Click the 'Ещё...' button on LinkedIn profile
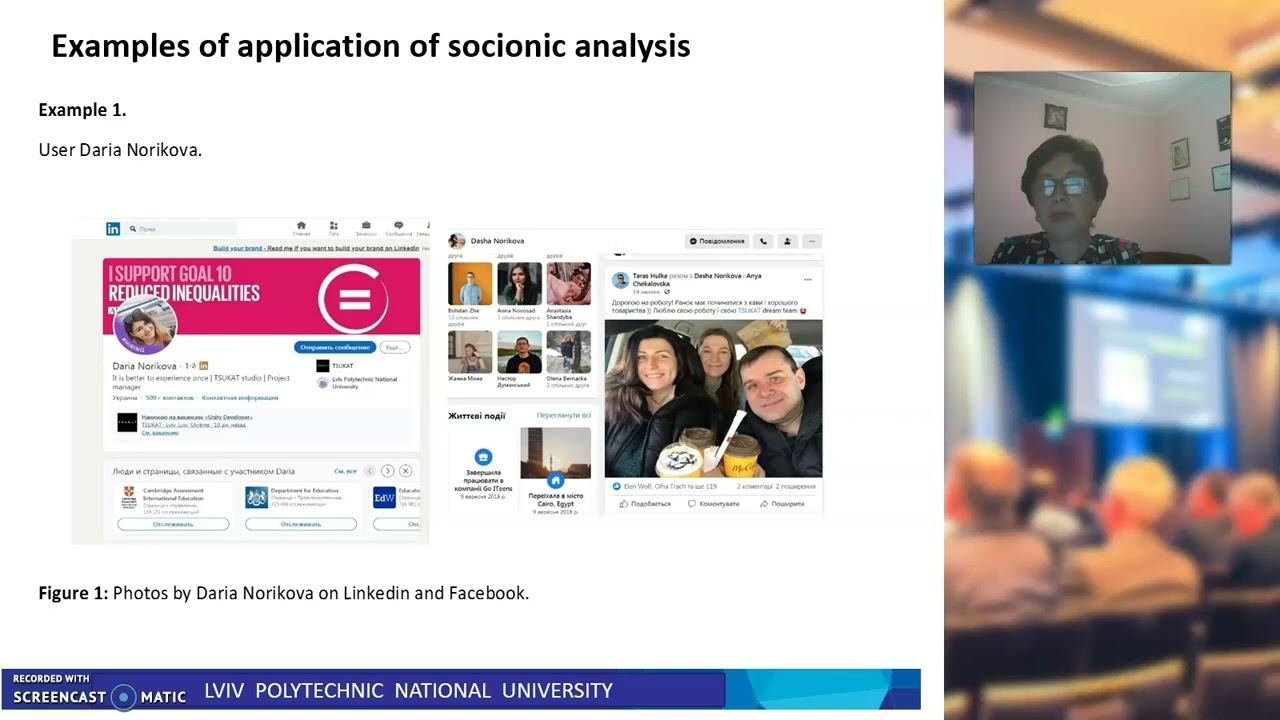Image resolution: width=1280 pixels, height=720 pixels. point(396,347)
